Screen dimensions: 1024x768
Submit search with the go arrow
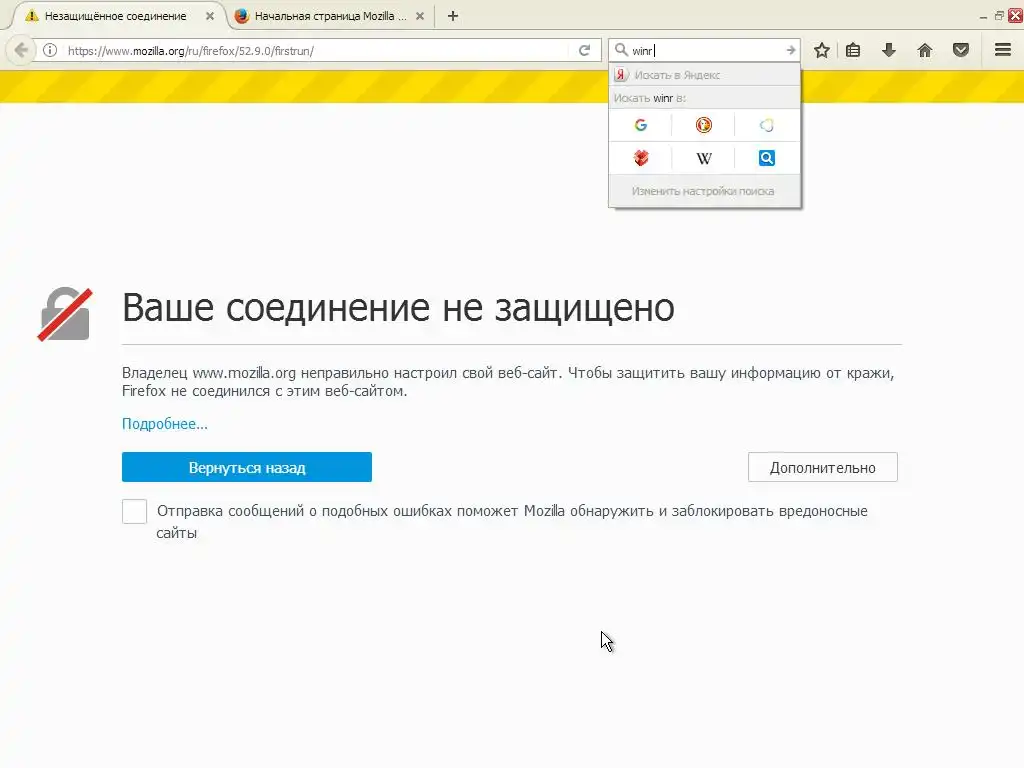790,50
